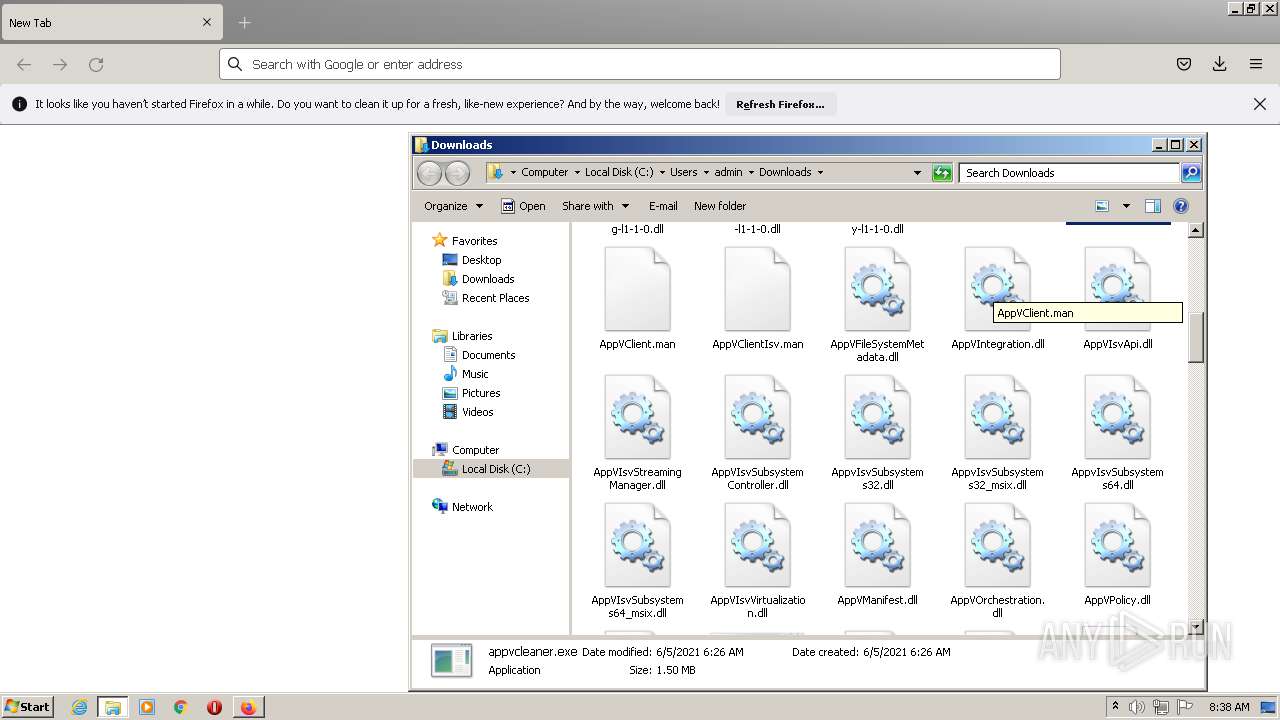
Task: Open the Firefox Pocket save icon
Action: (1184, 64)
